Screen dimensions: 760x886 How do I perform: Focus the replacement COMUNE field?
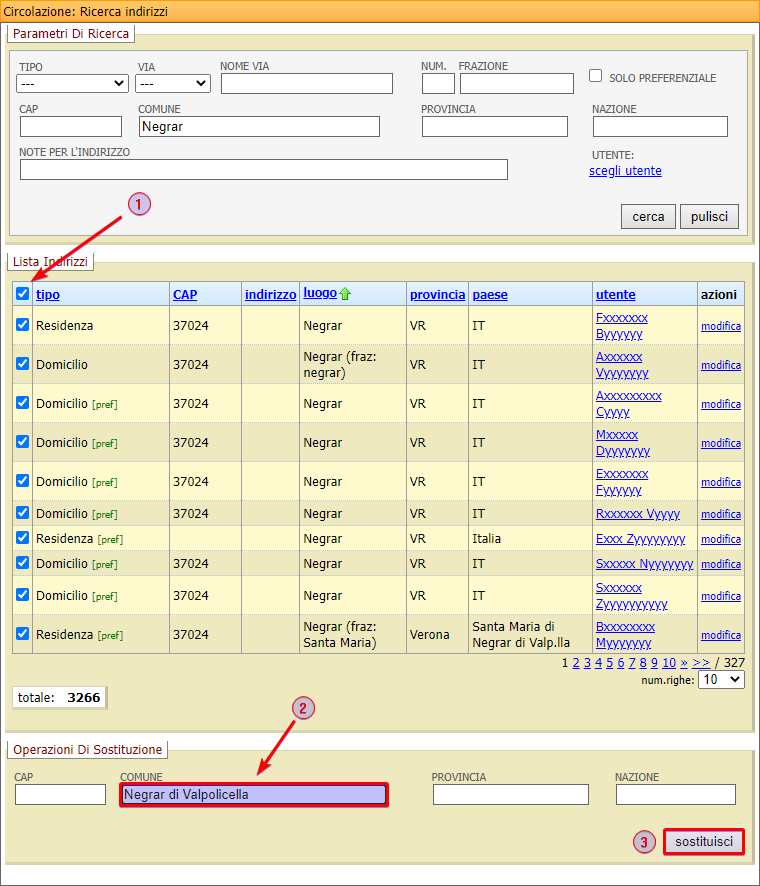tap(253, 794)
